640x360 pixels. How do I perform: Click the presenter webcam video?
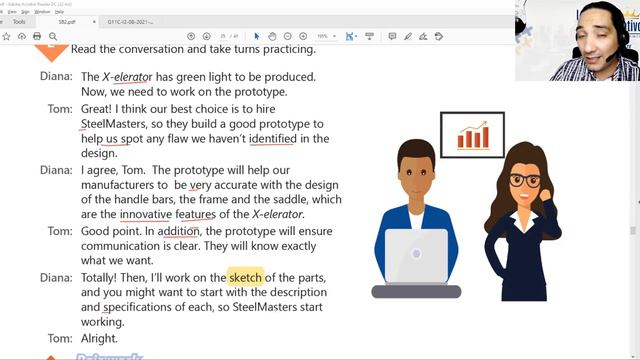[x=577, y=40]
